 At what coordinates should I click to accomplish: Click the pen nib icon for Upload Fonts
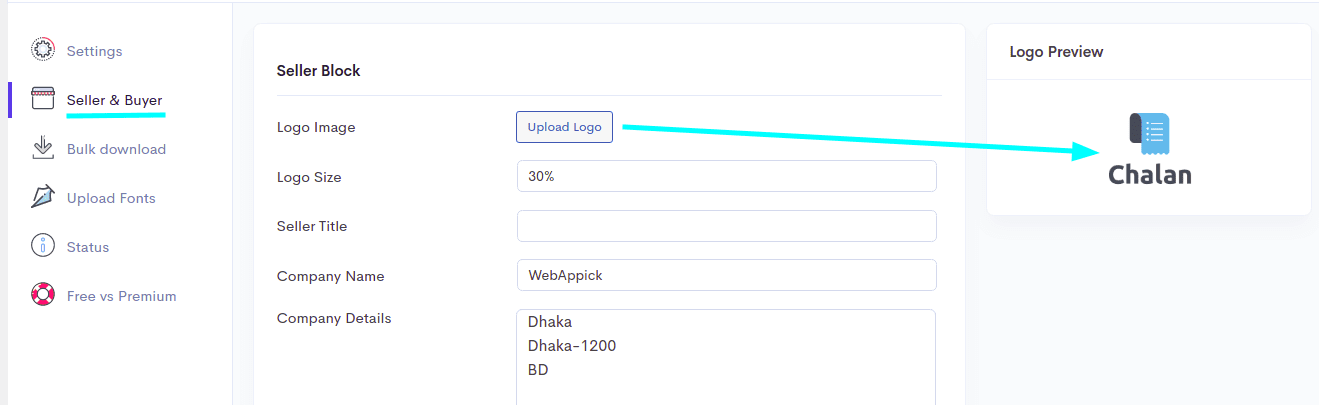click(42, 197)
